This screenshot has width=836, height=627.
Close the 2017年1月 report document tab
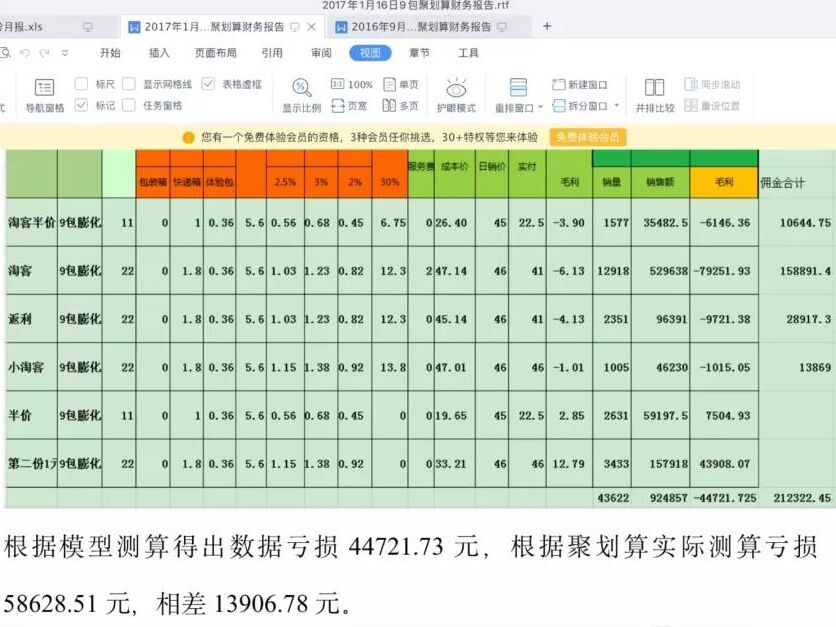coord(311,26)
